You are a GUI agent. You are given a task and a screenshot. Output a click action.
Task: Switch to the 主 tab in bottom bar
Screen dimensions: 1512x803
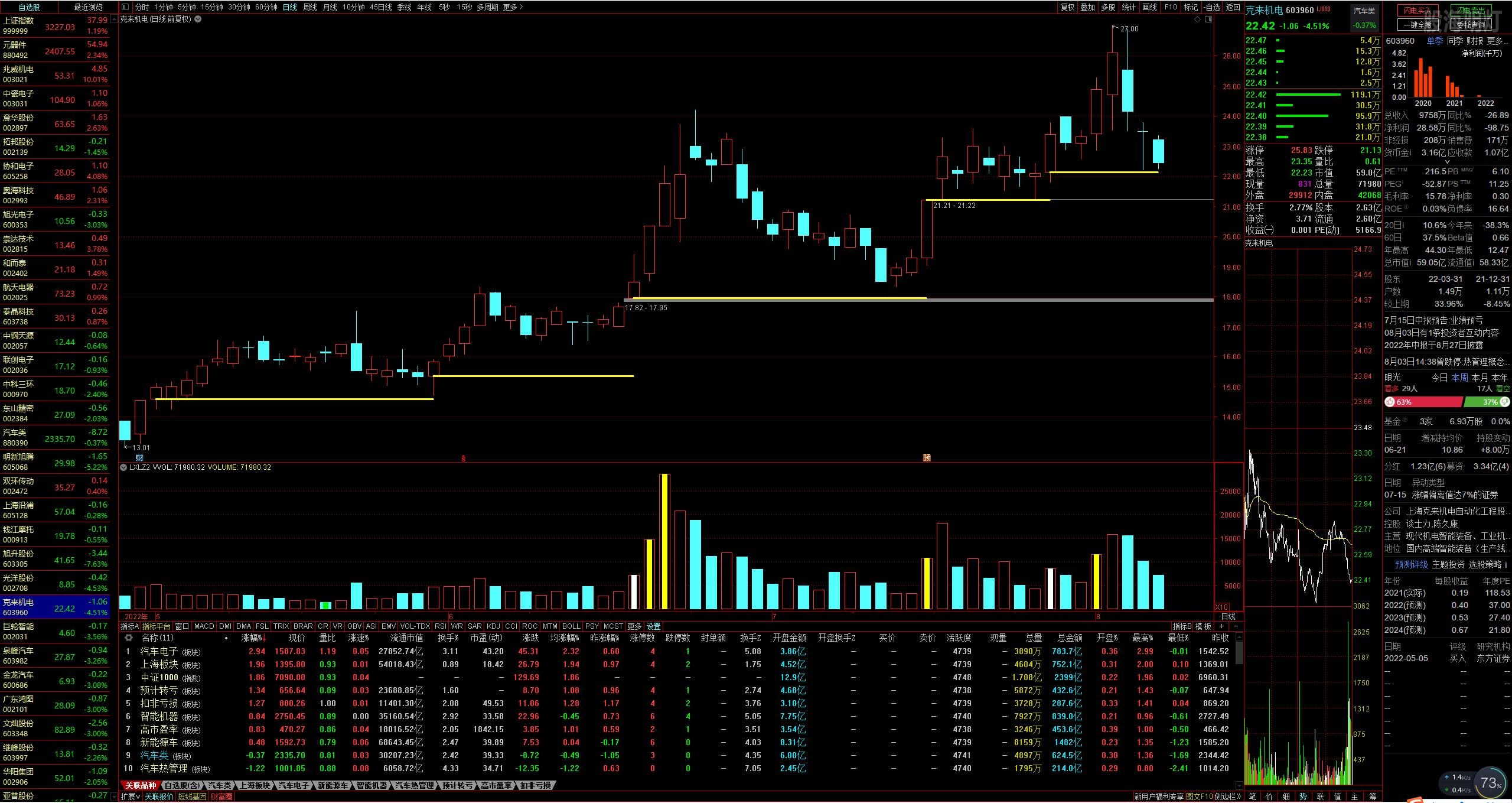[1355, 797]
